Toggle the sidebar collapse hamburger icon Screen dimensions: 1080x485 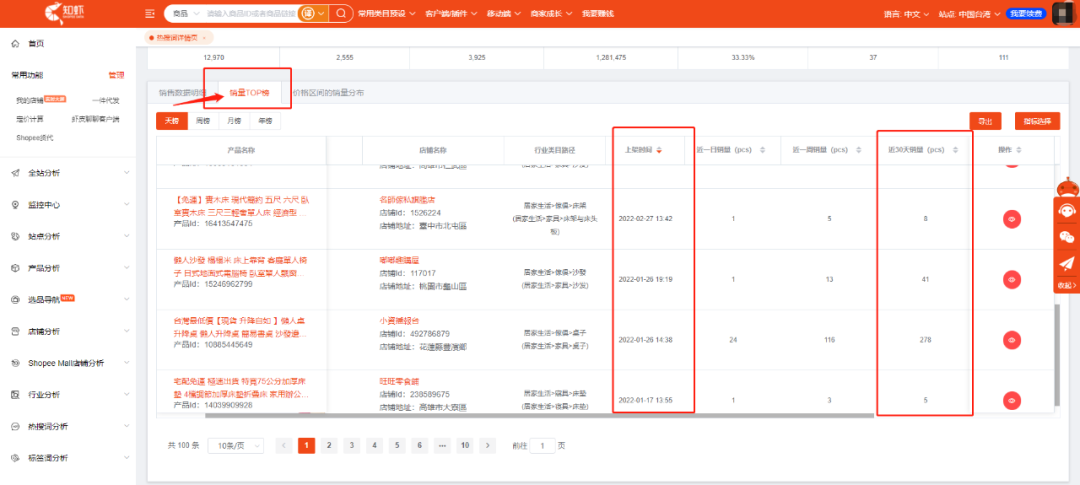pos(150,14)
